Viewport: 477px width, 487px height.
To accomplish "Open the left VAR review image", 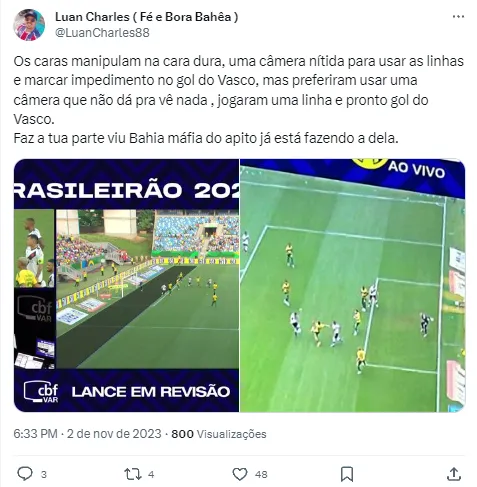I will (x=126, y=285).
